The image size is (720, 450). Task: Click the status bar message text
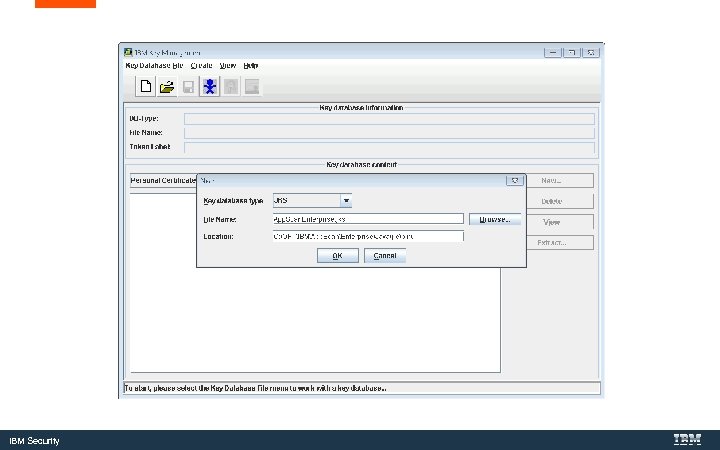pyautogui.click(x=255, y=388)
